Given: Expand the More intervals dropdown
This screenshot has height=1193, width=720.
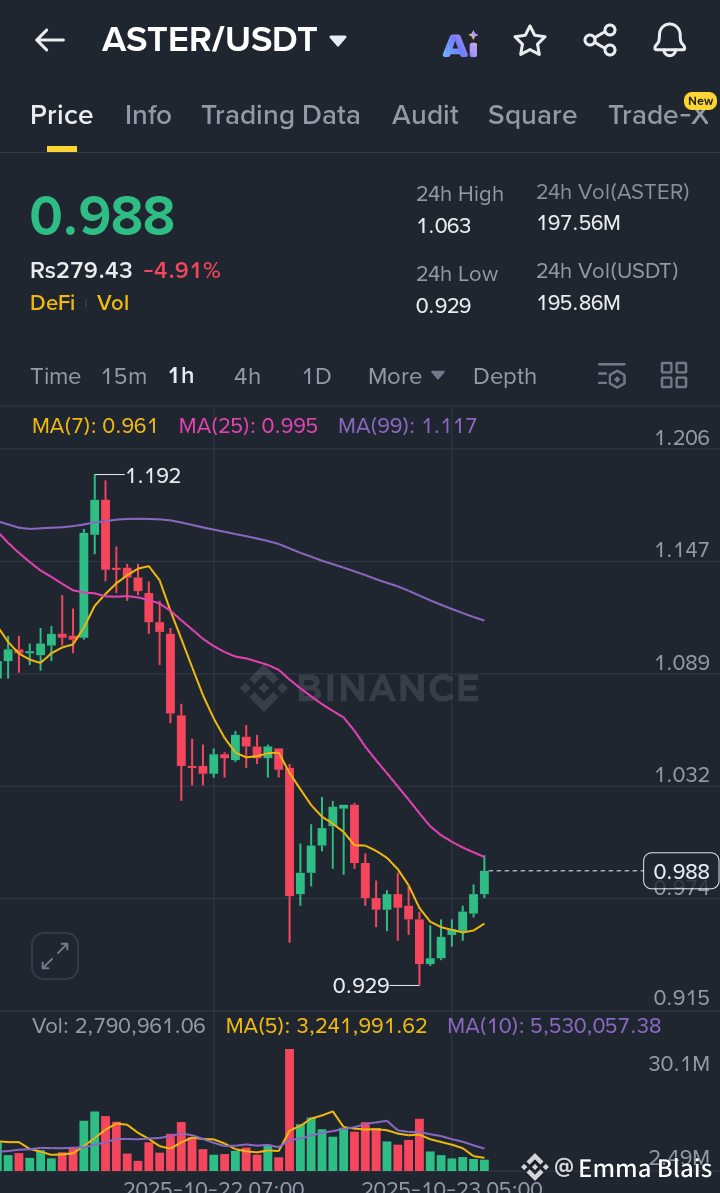Looking at the screenshot, I should click(406, 376).
